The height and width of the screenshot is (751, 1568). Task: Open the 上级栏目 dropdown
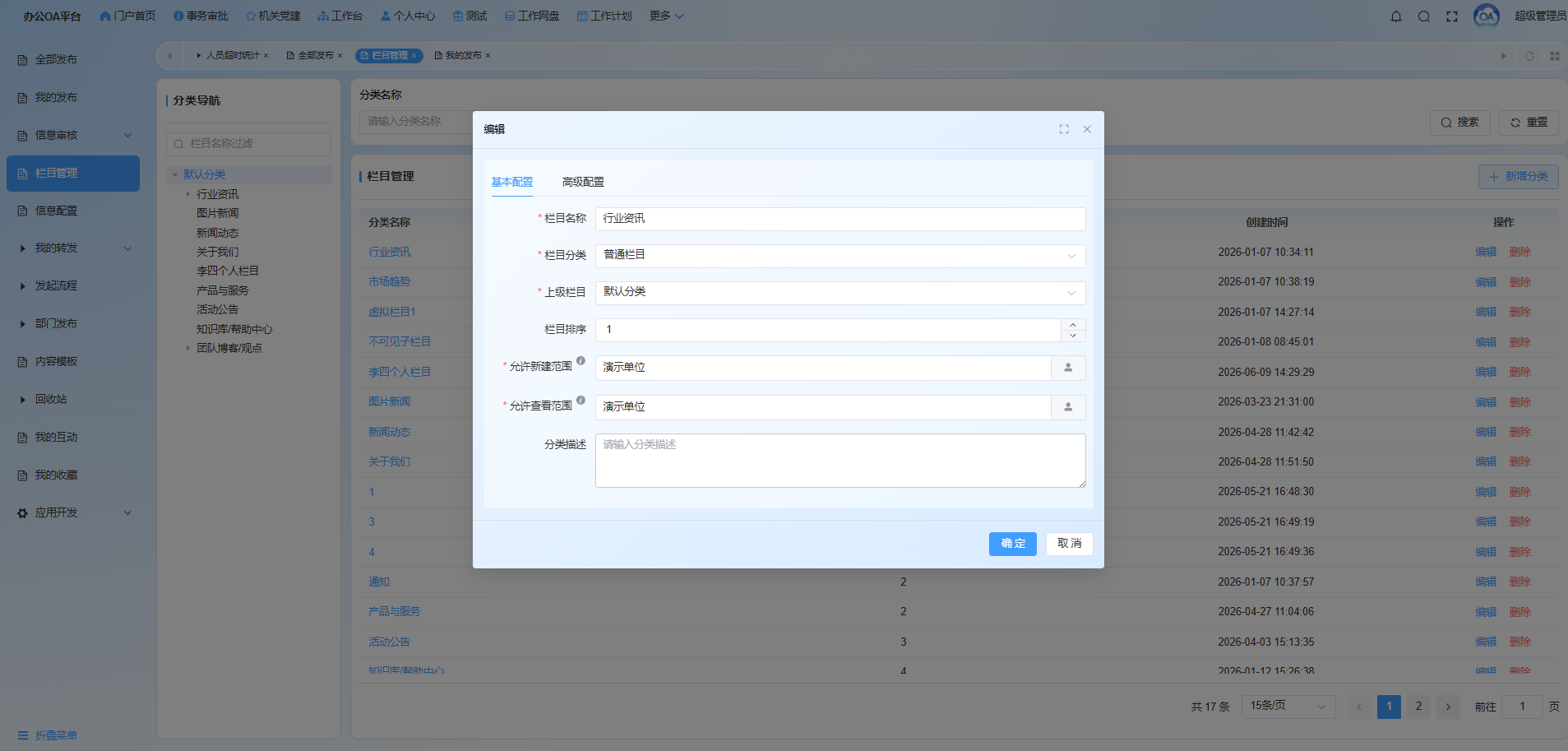click(840, 293)
